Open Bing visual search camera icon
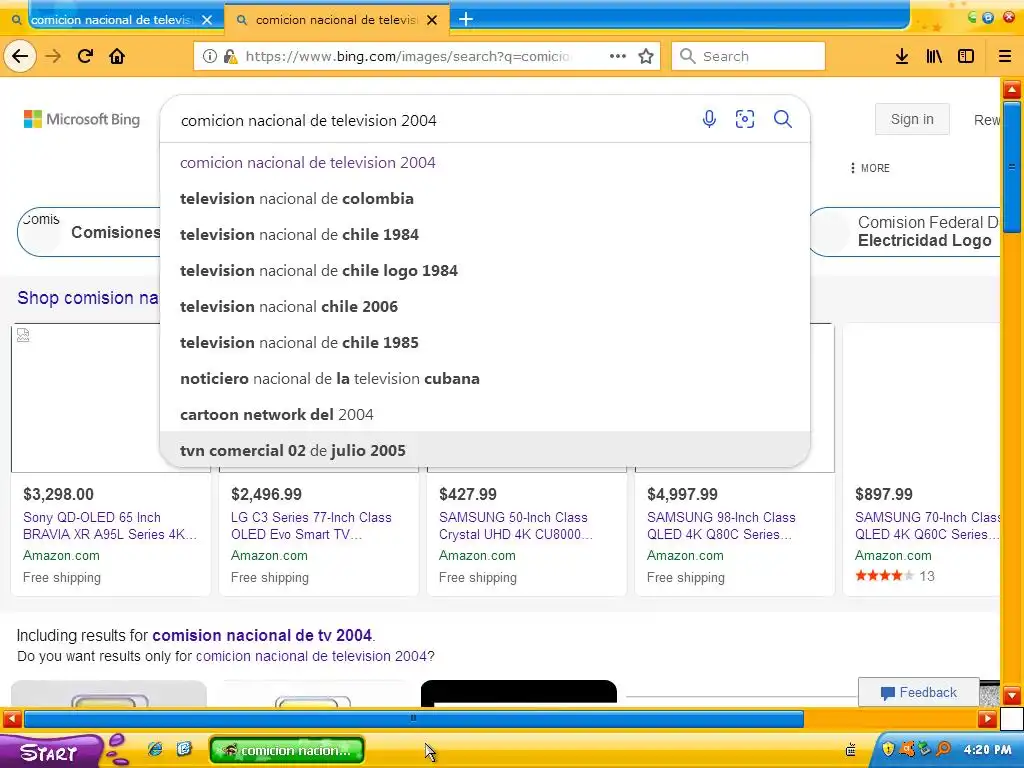The width and height of the screenshot is (1024, 768). tap(744, 119)
